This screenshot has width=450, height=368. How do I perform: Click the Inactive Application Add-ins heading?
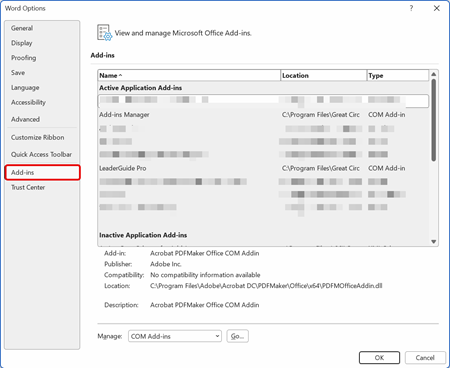point(143,235)
